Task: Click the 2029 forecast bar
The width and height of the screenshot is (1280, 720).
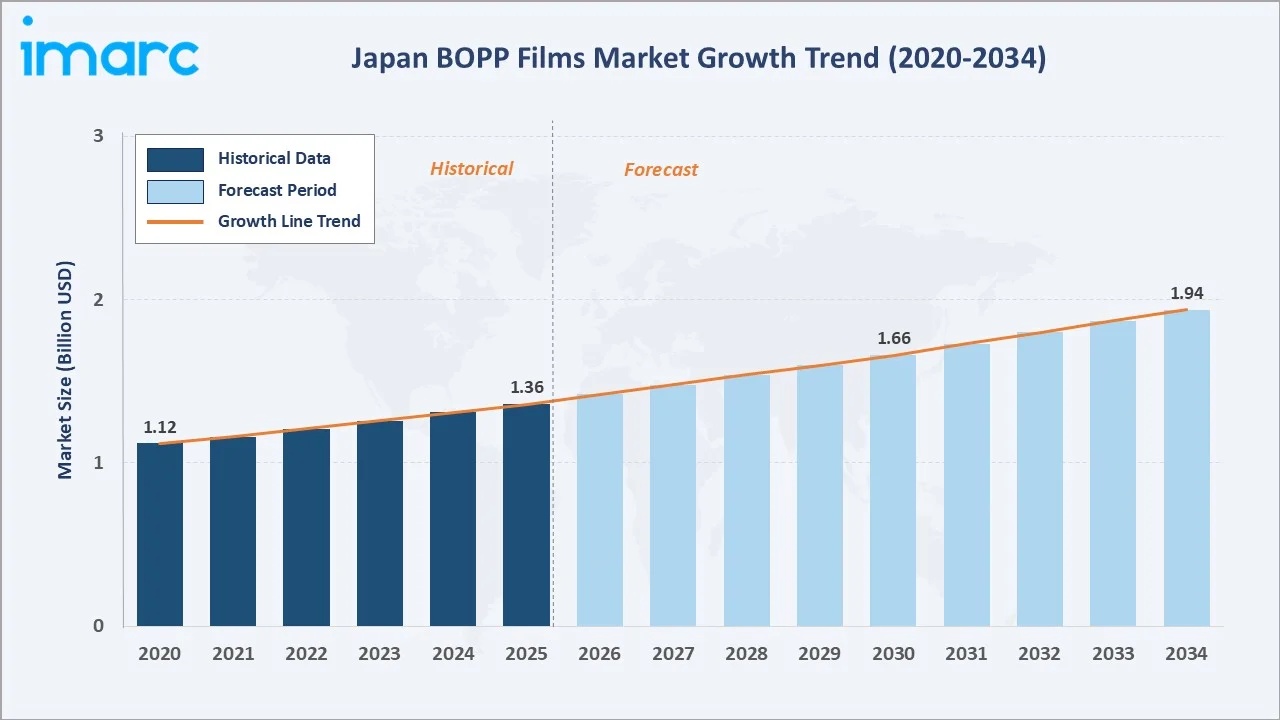Action: (x=820, y=495)
